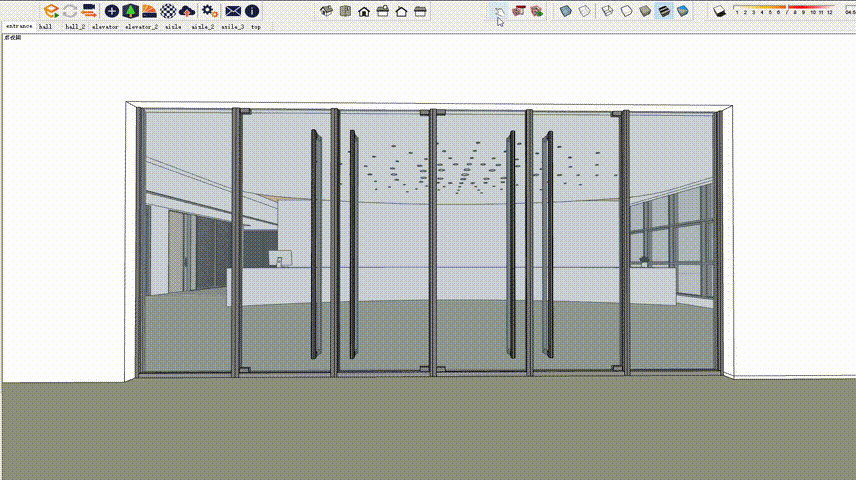Click the green tree asset library icon

point(130,11)
